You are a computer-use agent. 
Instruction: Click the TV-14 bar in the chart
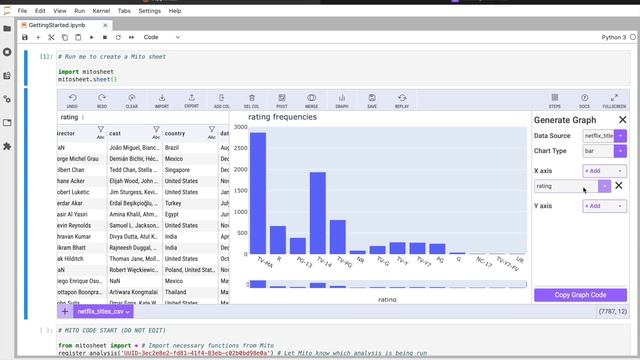pyautogui.click(x=318, y=213)
